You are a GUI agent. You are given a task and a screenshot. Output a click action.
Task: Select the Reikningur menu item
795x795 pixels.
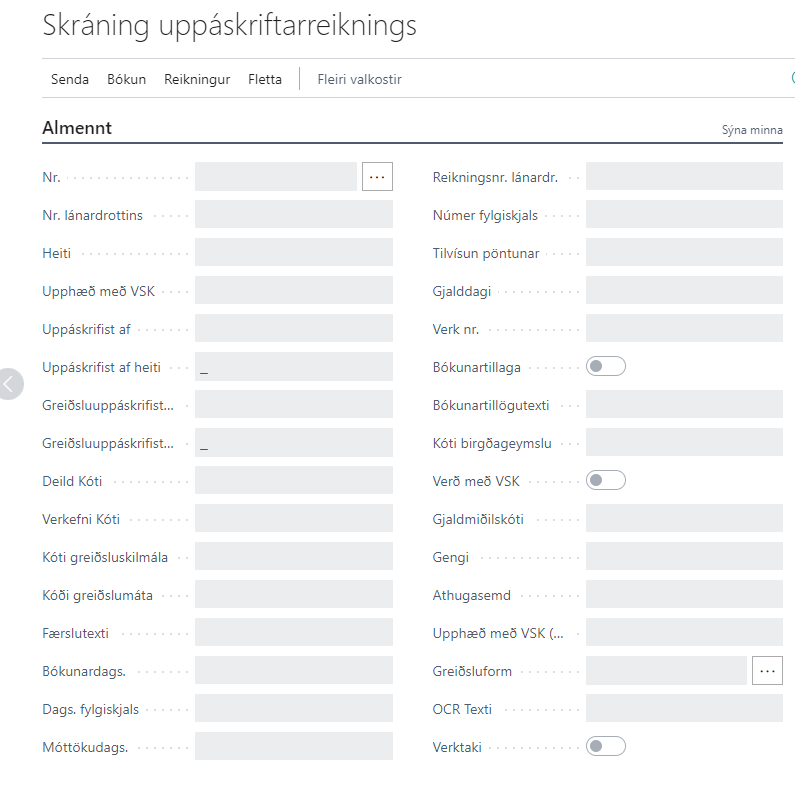click(197, 79)
